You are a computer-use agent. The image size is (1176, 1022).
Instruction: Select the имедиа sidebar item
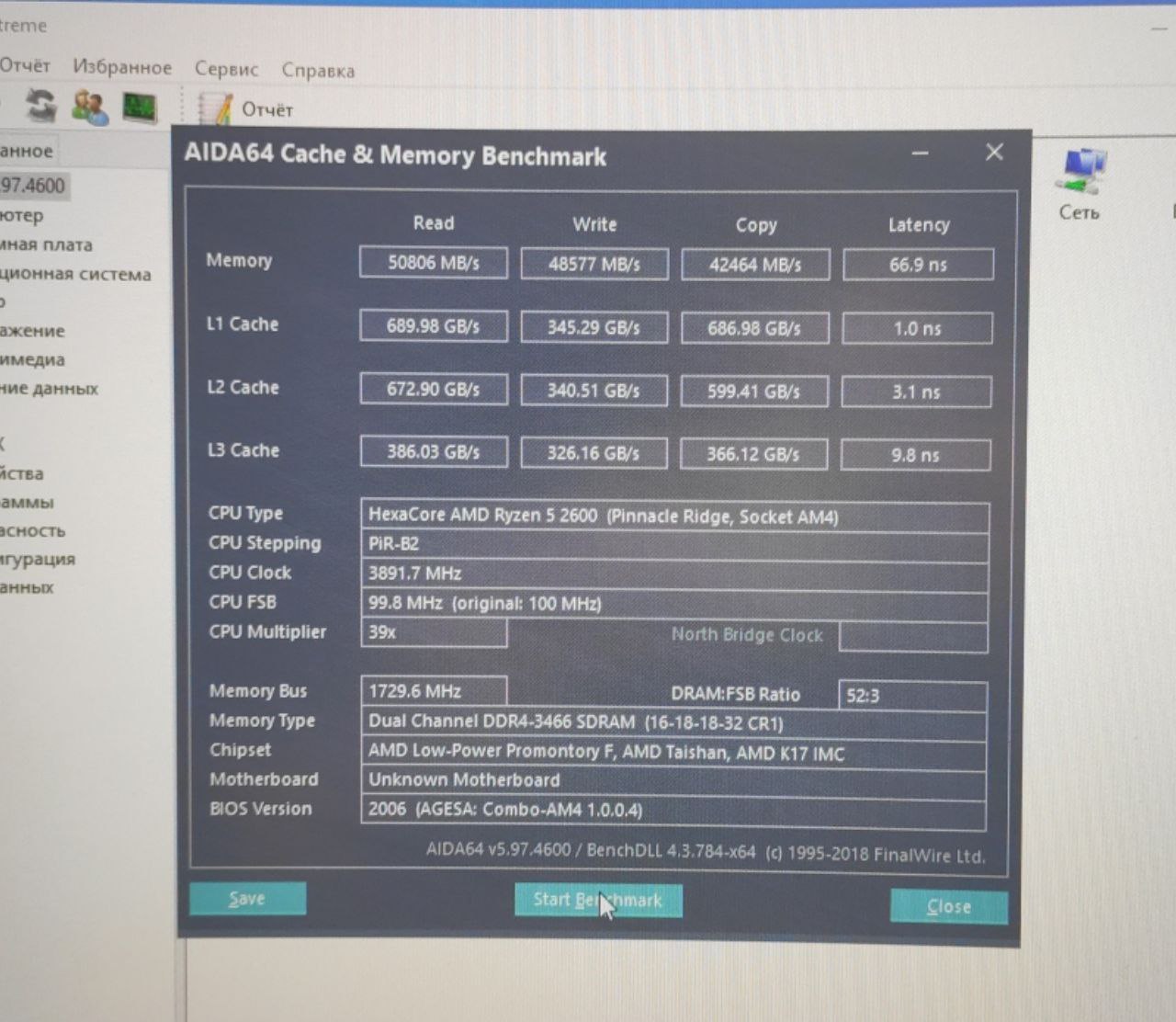pos(32,359)
